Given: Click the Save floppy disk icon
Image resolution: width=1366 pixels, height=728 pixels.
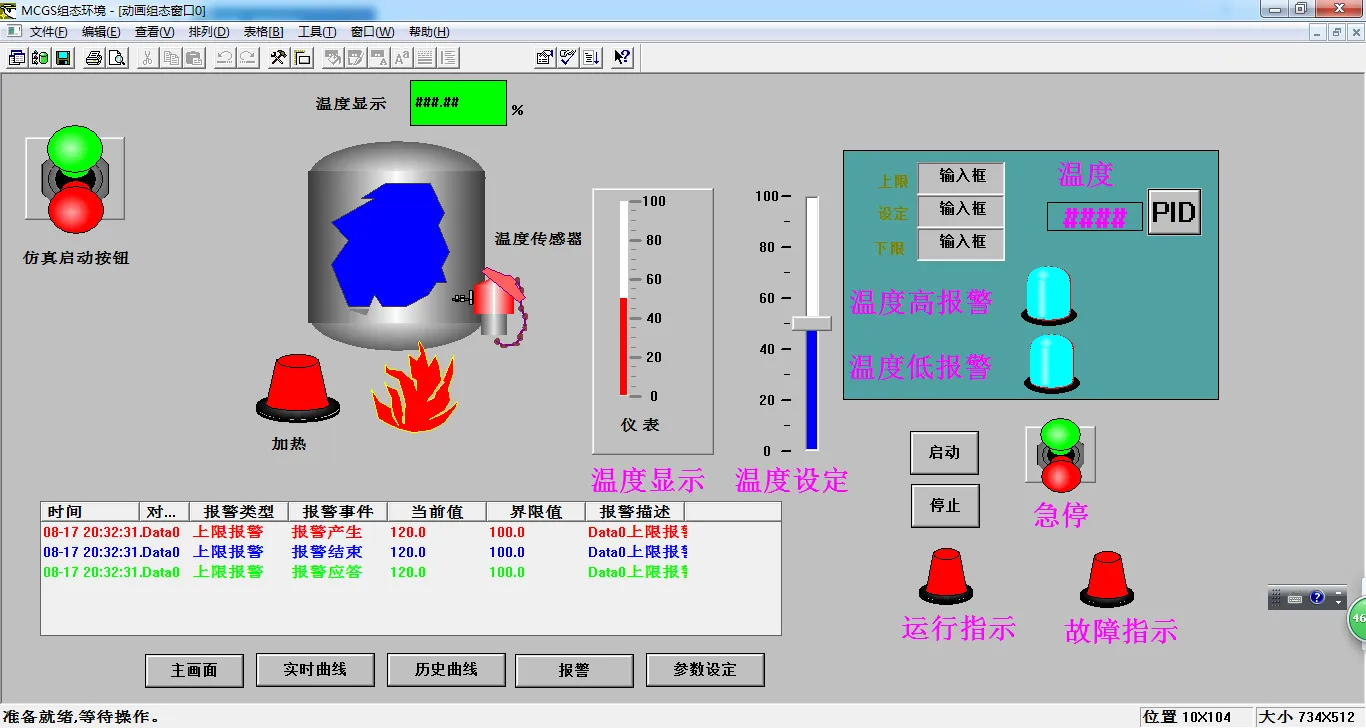Looking at the screenshot, I should click(x=63, y=57).
